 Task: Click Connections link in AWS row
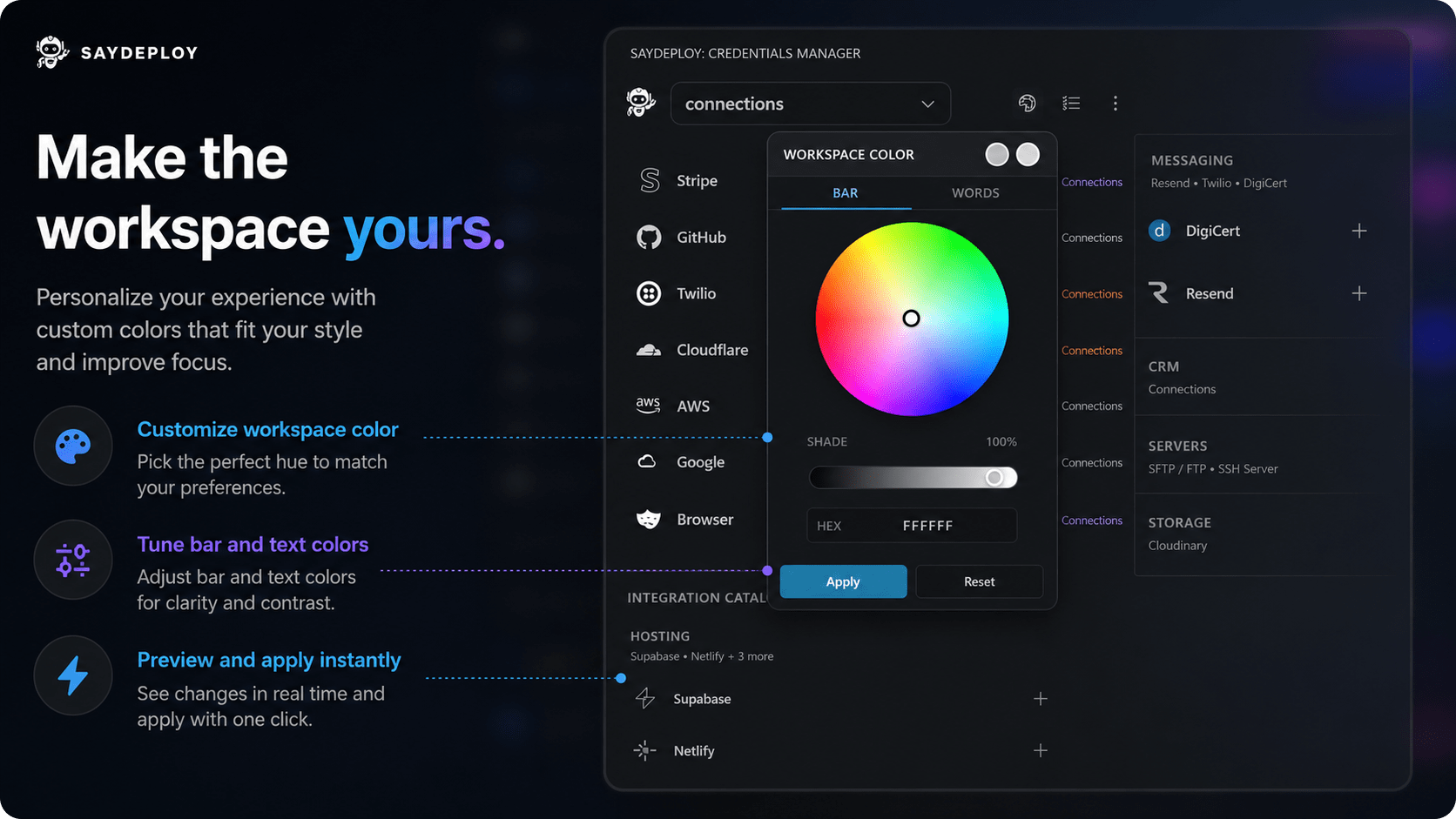click(x=1092, y=406)
